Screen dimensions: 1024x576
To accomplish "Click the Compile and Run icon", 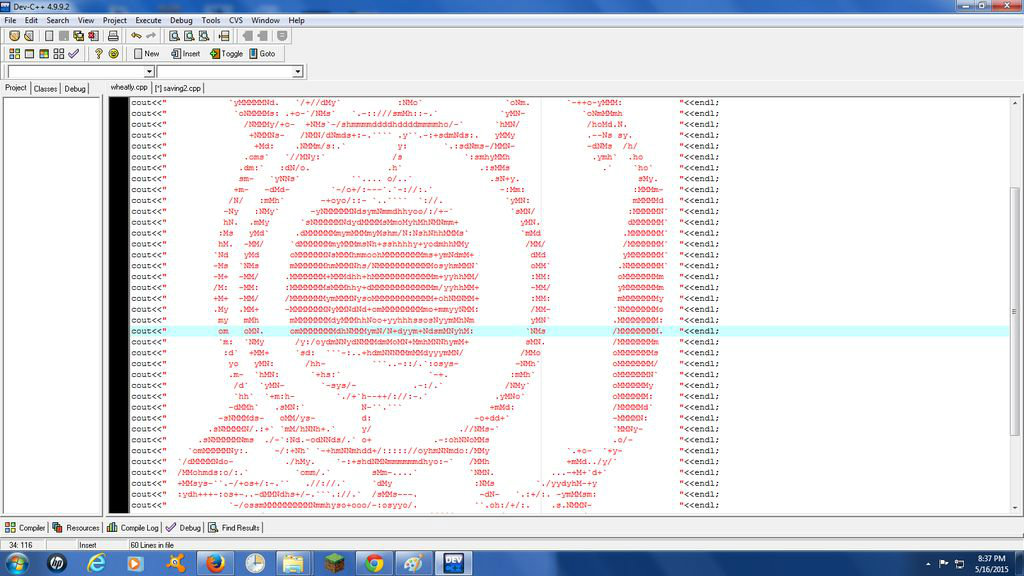I will point(44,54).
